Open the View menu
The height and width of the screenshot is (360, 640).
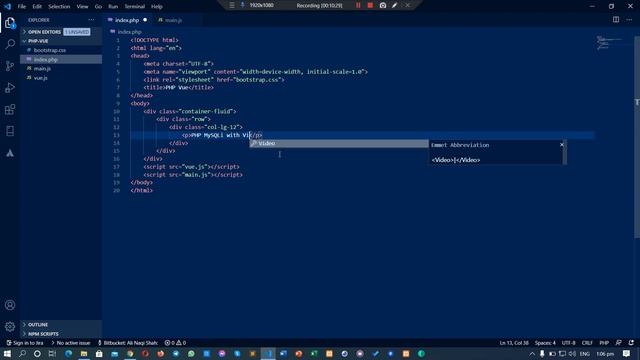(82, 7)
